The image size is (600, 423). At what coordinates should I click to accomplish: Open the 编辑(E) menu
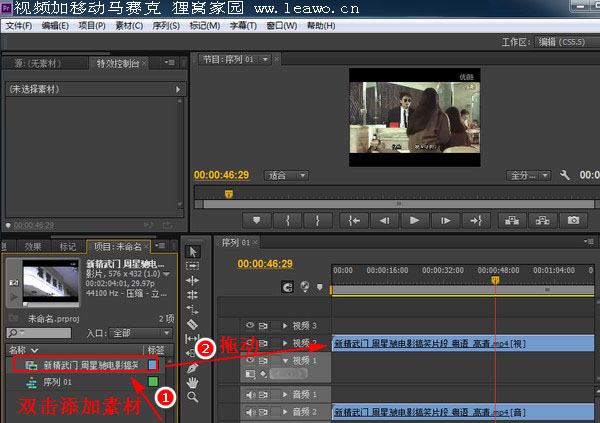(55, 26)
